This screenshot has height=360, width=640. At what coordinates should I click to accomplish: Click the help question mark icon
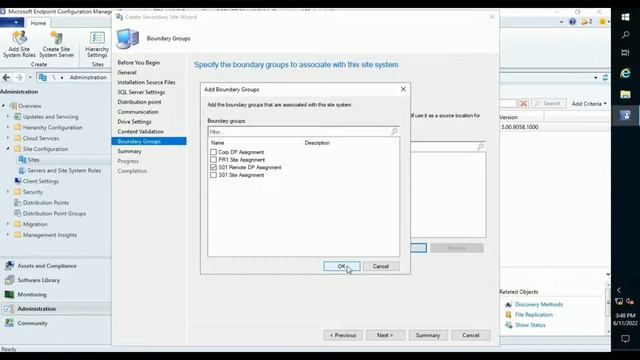(x=573, y=22)
